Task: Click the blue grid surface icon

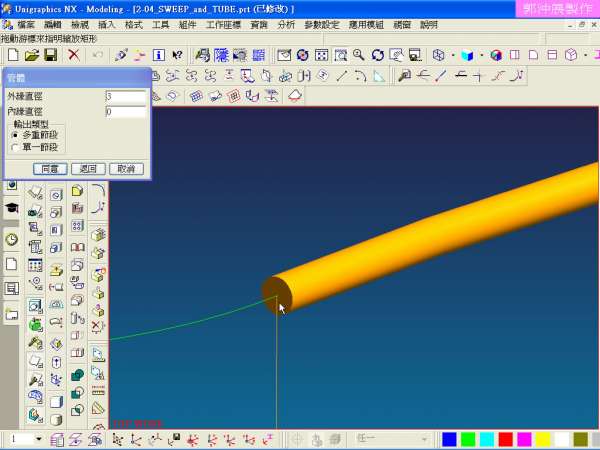Action: tap(196, 96)
